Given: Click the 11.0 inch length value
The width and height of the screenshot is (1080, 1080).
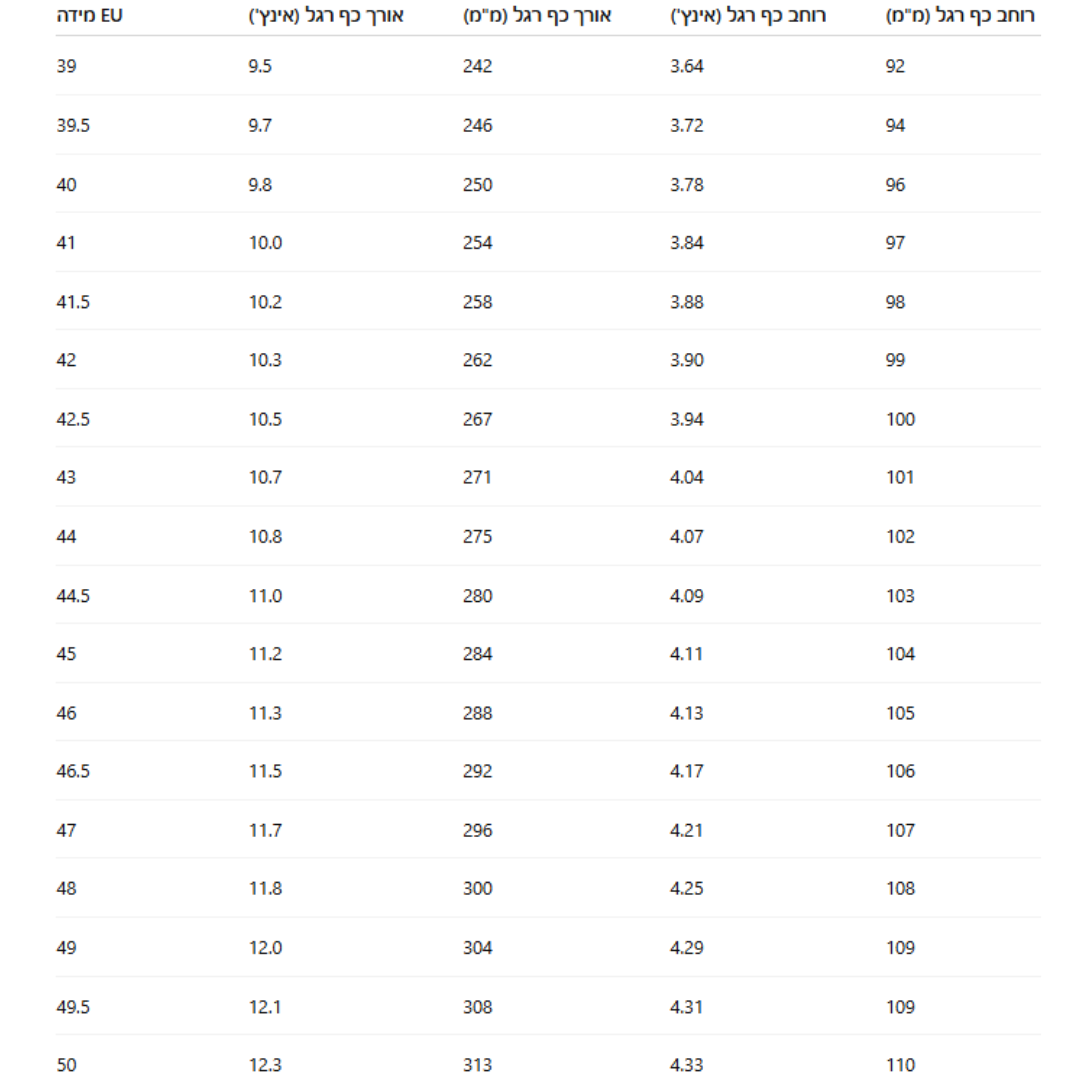Looking at the screenshot, I should (265, 596).
